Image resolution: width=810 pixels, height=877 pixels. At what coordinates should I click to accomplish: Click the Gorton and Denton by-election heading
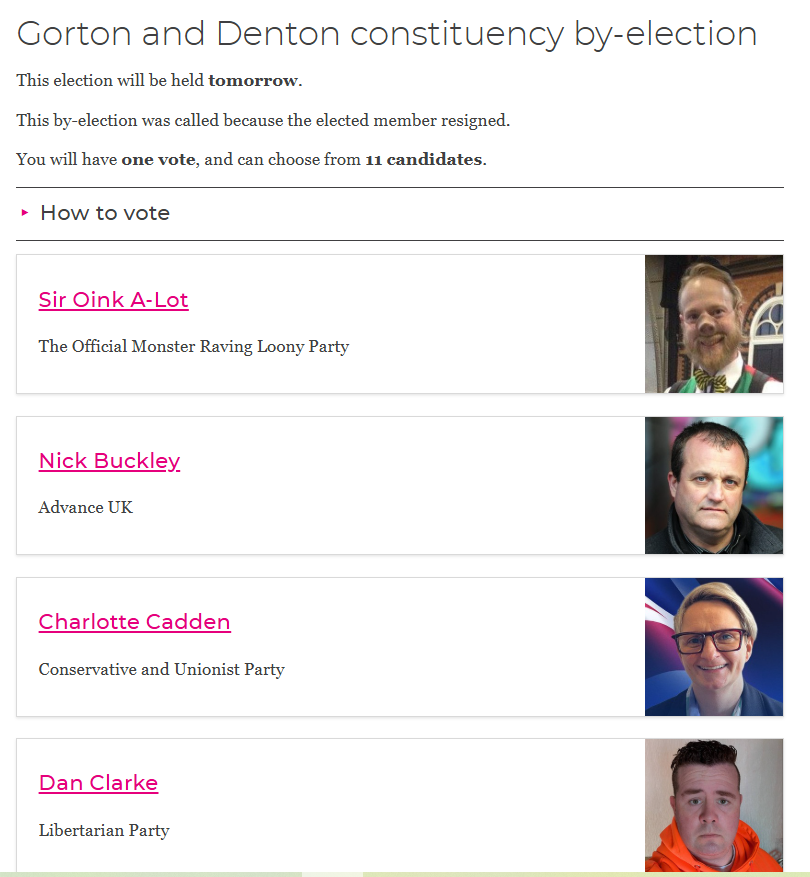(x=387, y=34)
